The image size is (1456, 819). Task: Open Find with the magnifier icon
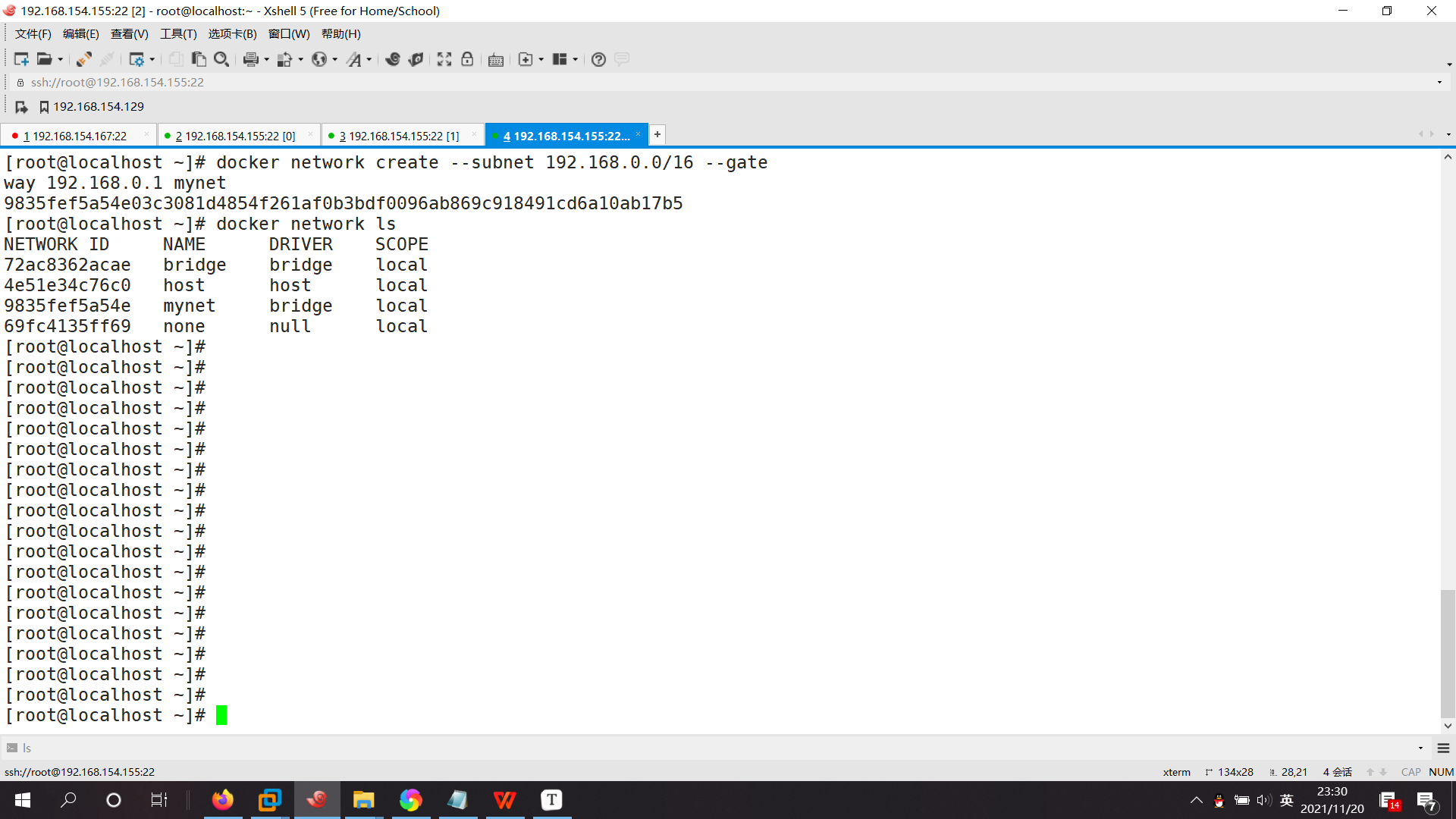(x=221, y=59)
